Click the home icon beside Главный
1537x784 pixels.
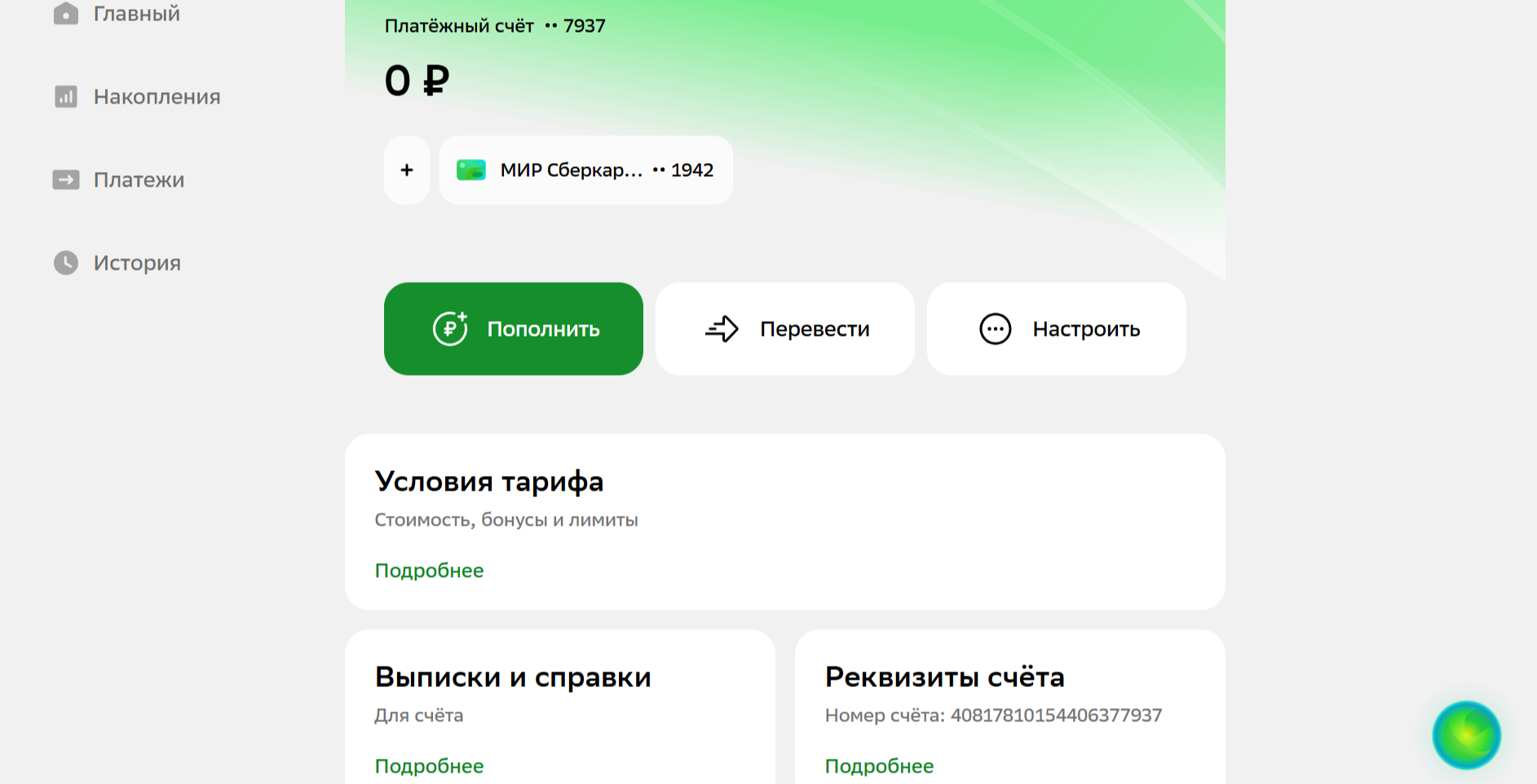[66, 13]
